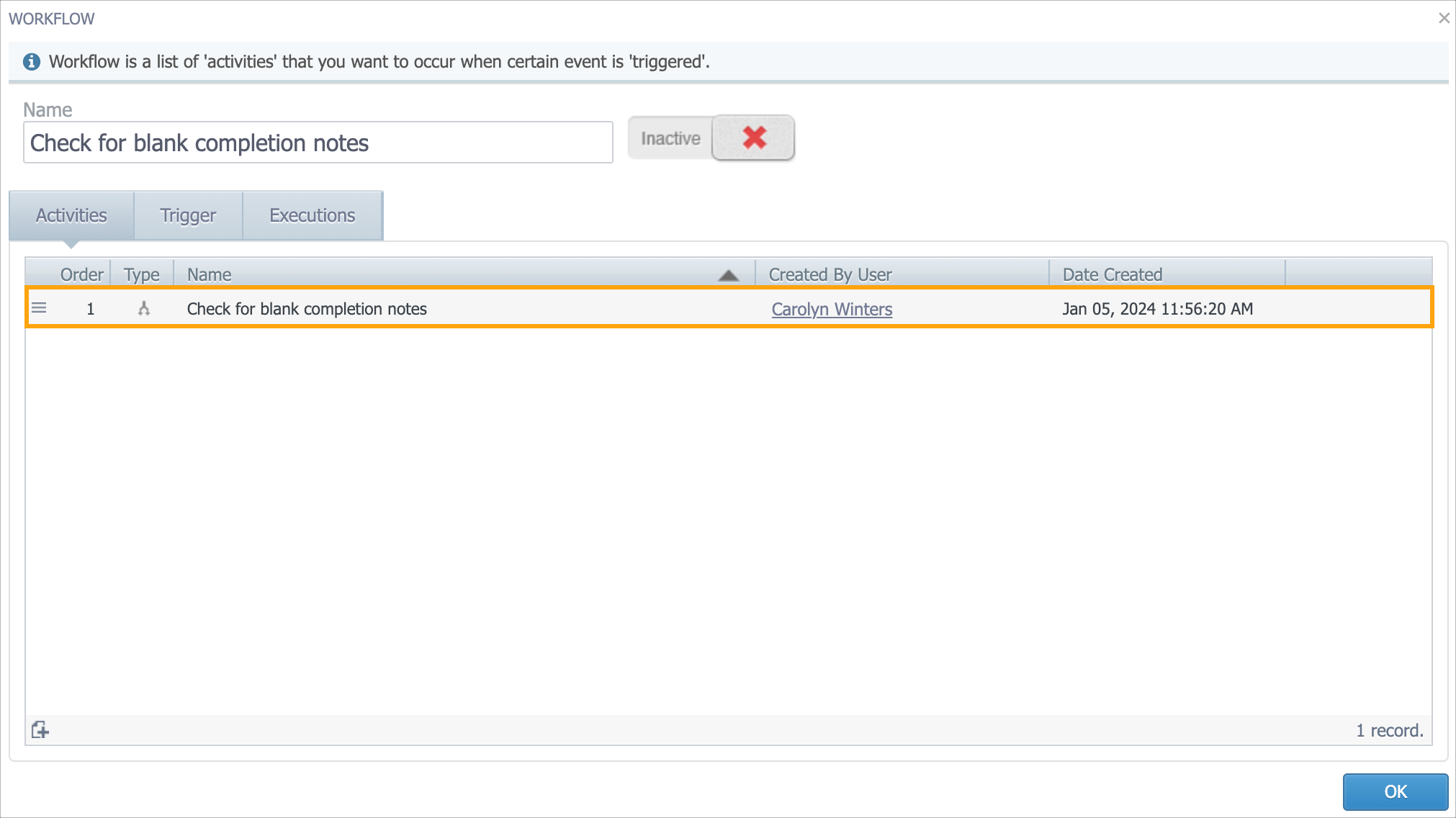Open the Executions tab

[313, 215]
